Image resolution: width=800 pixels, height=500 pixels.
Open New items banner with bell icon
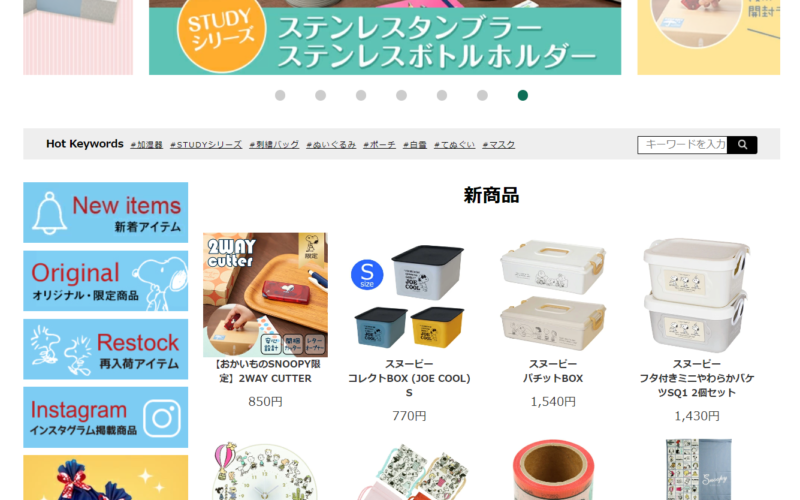tap(106, 212)
